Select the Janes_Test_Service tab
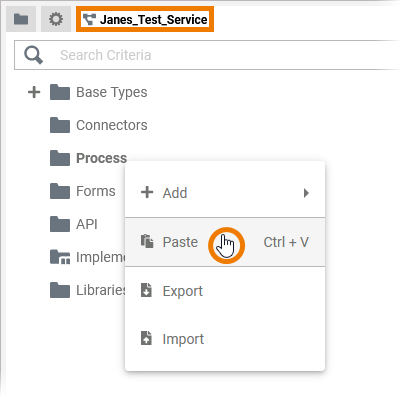The image size is (402, 397). point(145,19)
